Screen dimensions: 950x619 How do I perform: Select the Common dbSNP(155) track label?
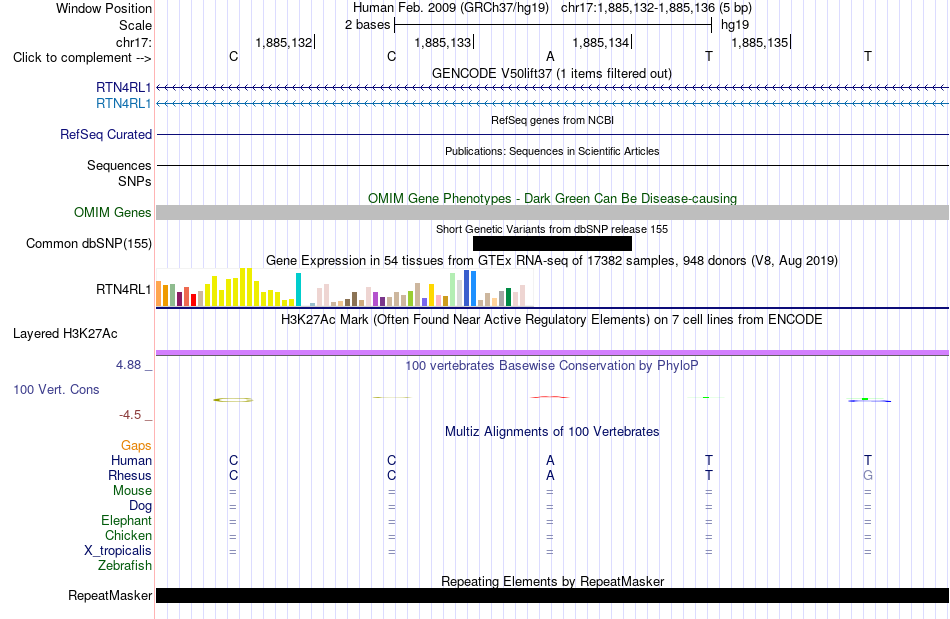pos(89,243)
